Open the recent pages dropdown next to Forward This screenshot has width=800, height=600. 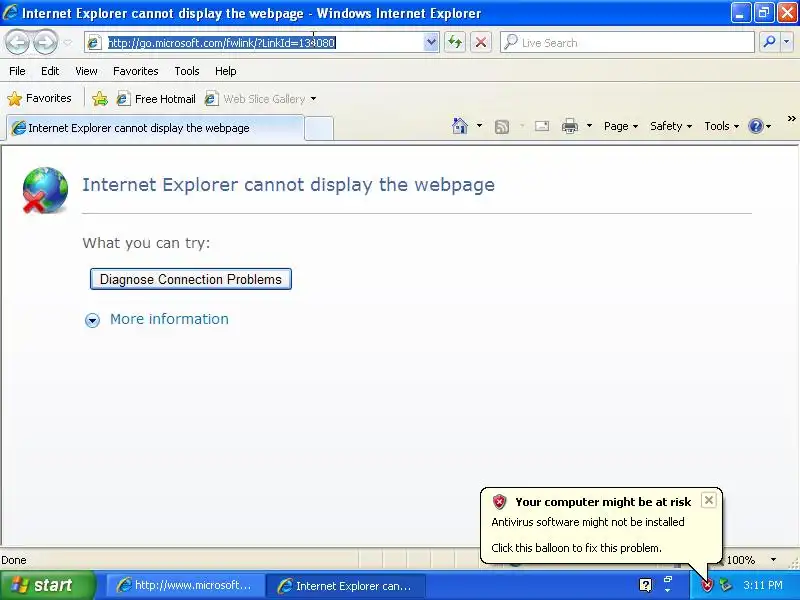(68, 43)
